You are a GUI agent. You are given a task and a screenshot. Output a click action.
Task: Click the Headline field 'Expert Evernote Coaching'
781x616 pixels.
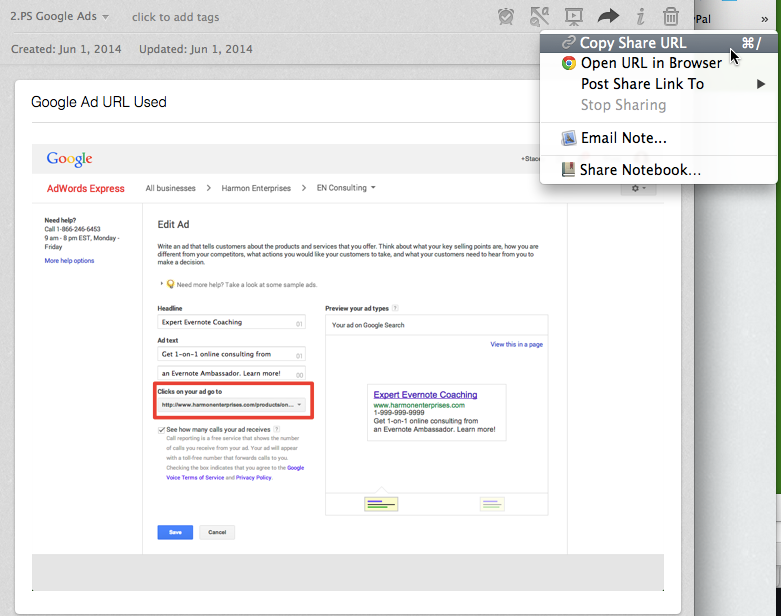[231, 322]
